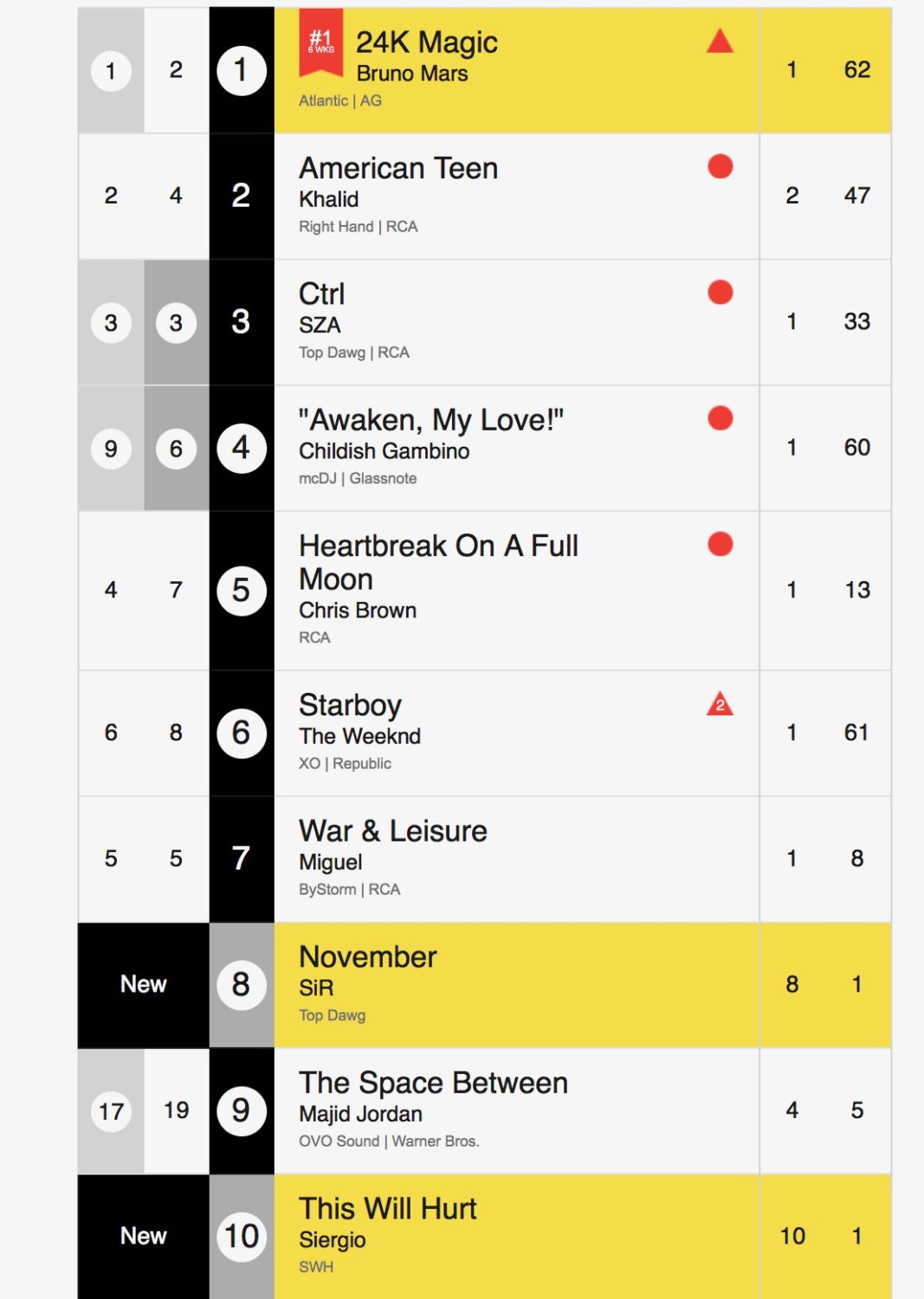The height and width of the screenshot is (1299, 924).
Task: Click the red triangle beside 24K Magic
Action: (720, 42)
